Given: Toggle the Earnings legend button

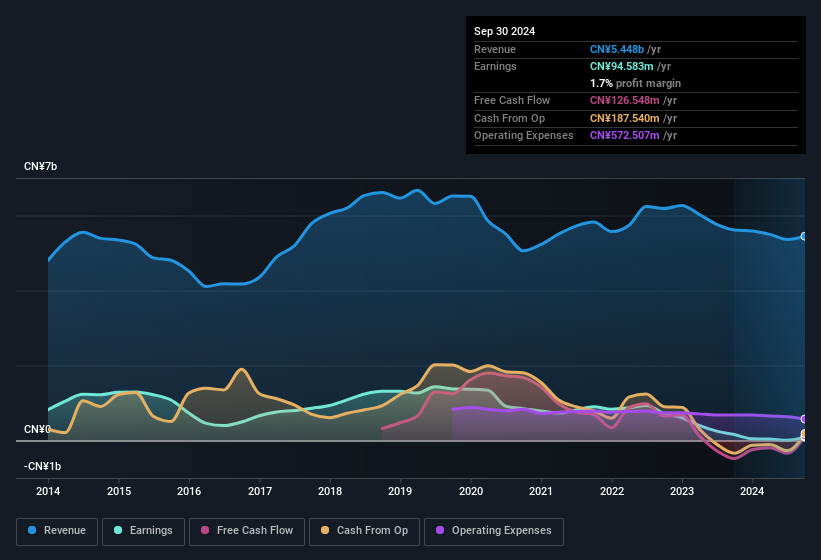Looking at the screenshot, I should (x=143, y=531).
